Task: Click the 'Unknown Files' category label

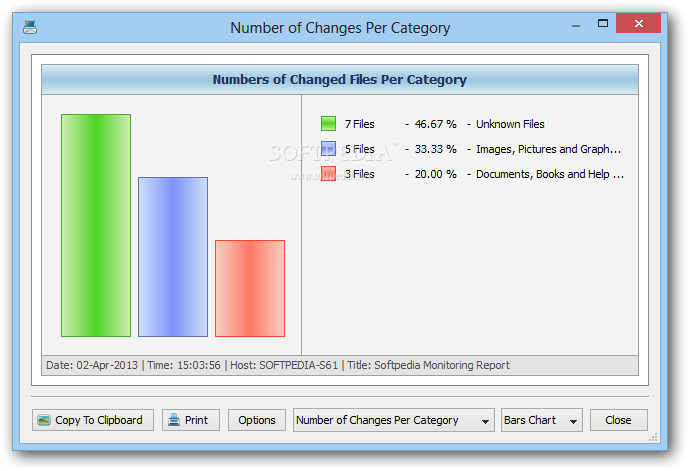Action: click(x=510, y=124)
